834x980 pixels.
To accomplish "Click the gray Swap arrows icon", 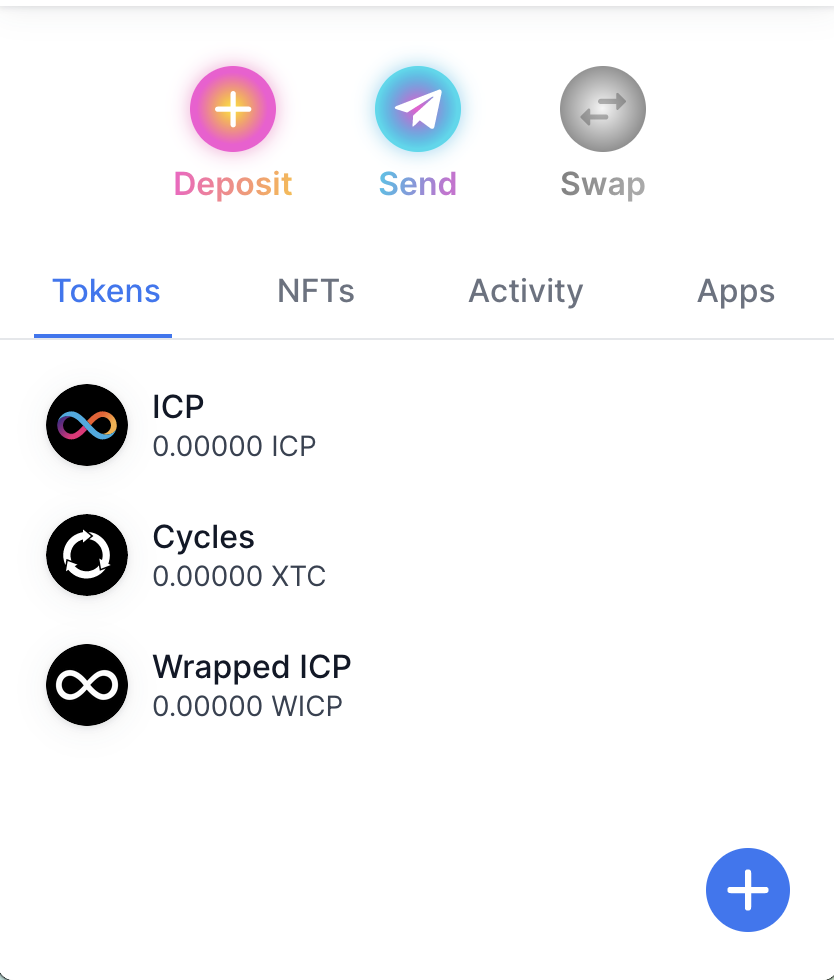I will (x=603, y=109).
